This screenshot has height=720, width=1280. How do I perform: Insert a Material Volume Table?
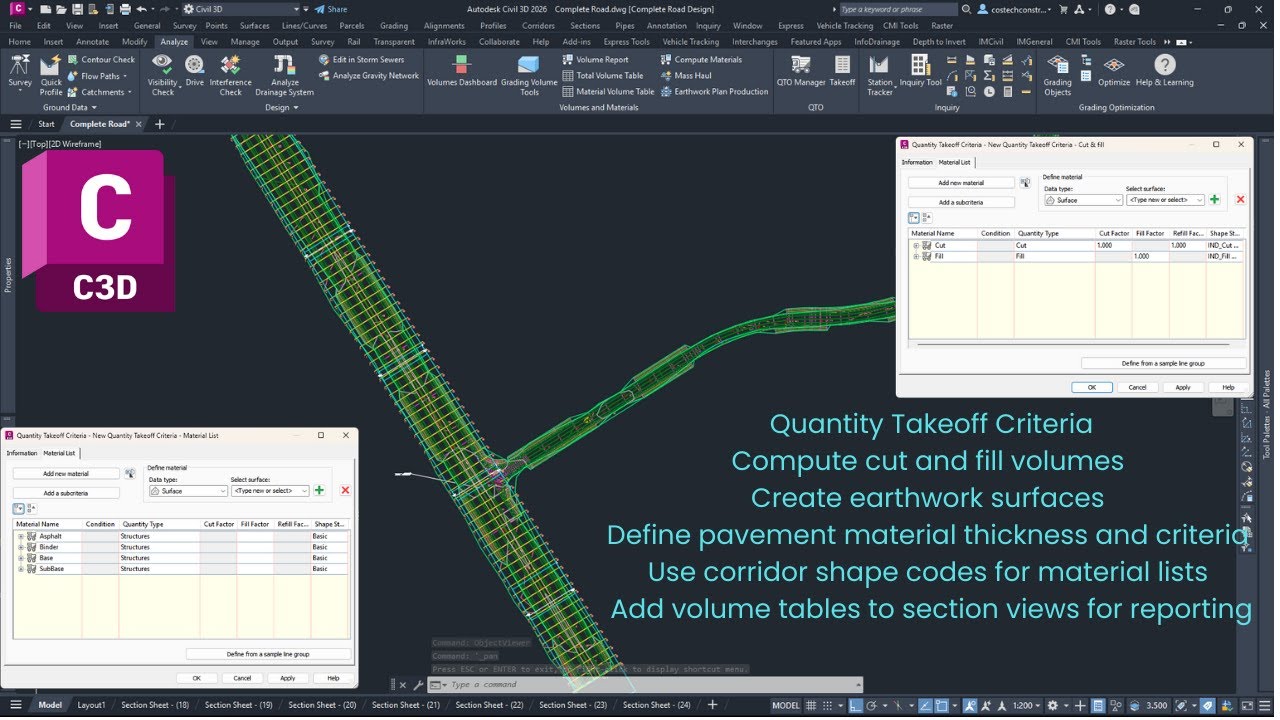pos(608,92)
